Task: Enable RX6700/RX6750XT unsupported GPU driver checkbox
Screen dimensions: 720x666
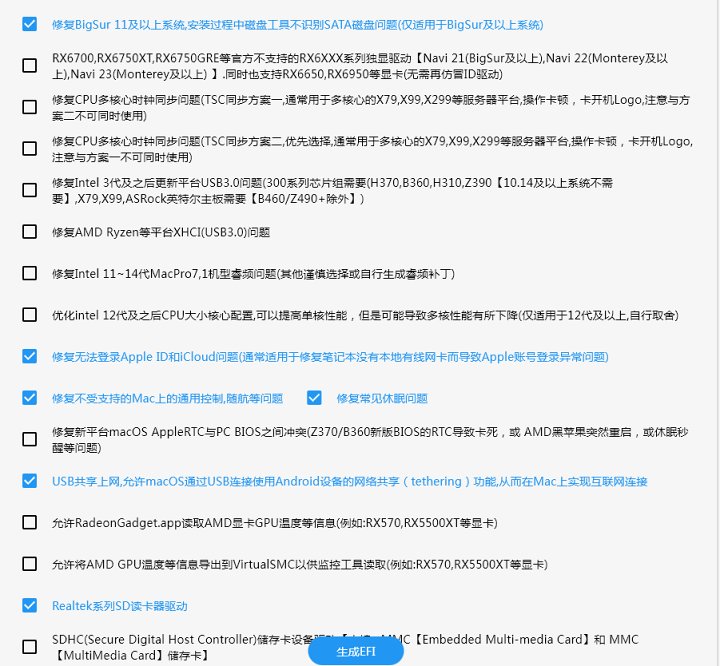Action: click(29, 66)
